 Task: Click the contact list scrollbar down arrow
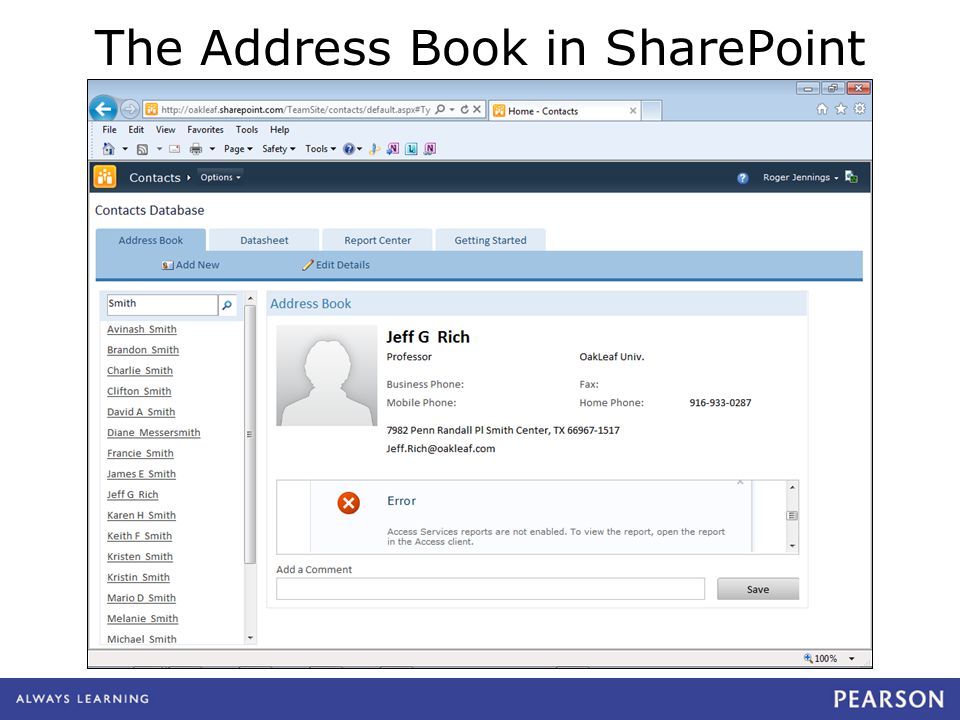pyautogui.click(x=250, y=638)
